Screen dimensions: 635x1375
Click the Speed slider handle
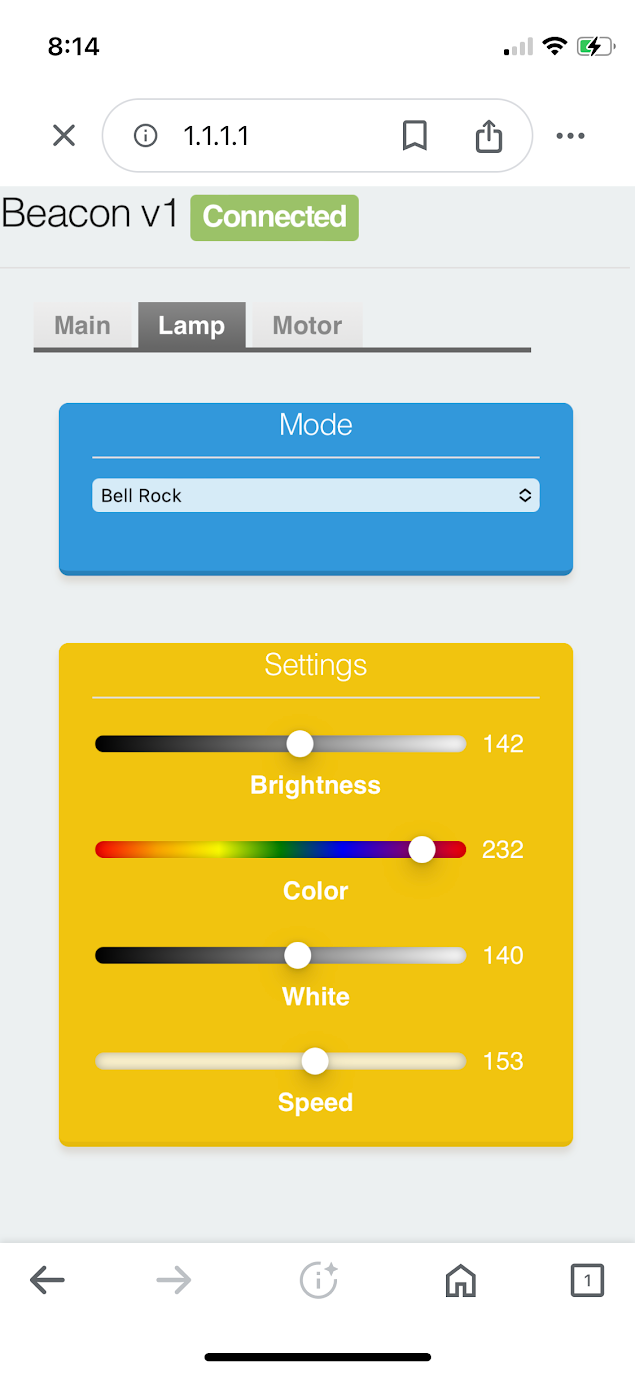[315, 1061]
